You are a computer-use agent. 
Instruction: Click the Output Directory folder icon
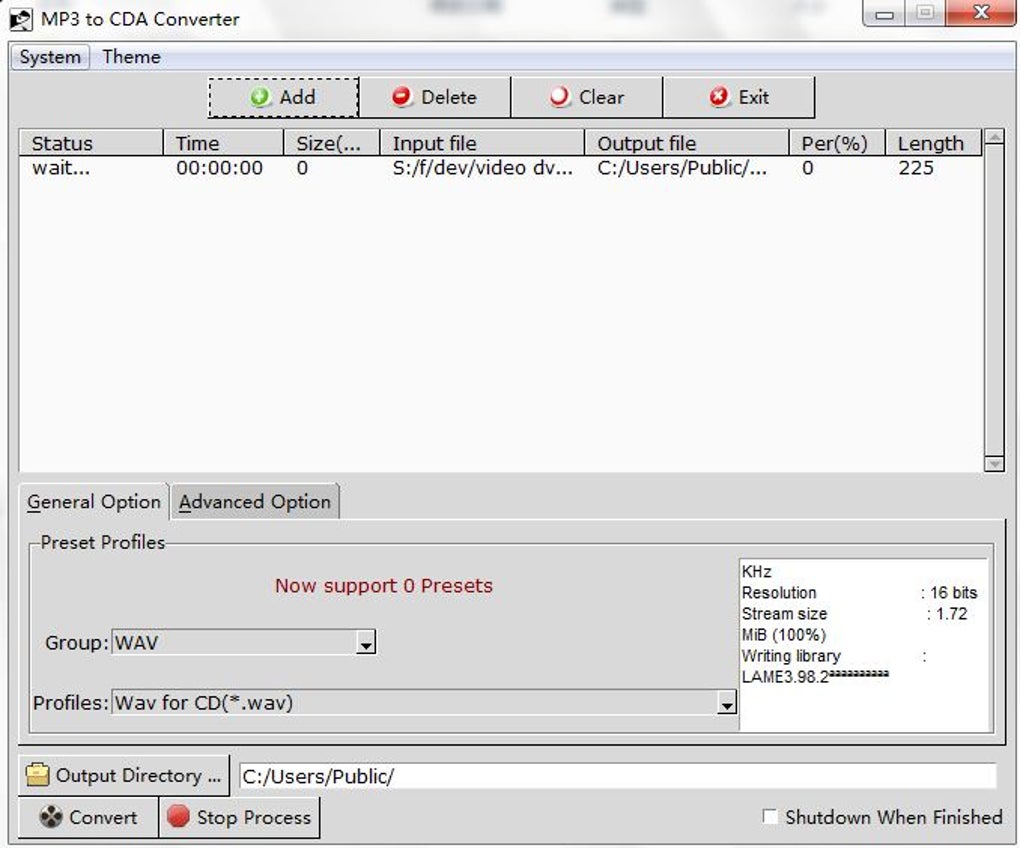click(x=38, y=775)
